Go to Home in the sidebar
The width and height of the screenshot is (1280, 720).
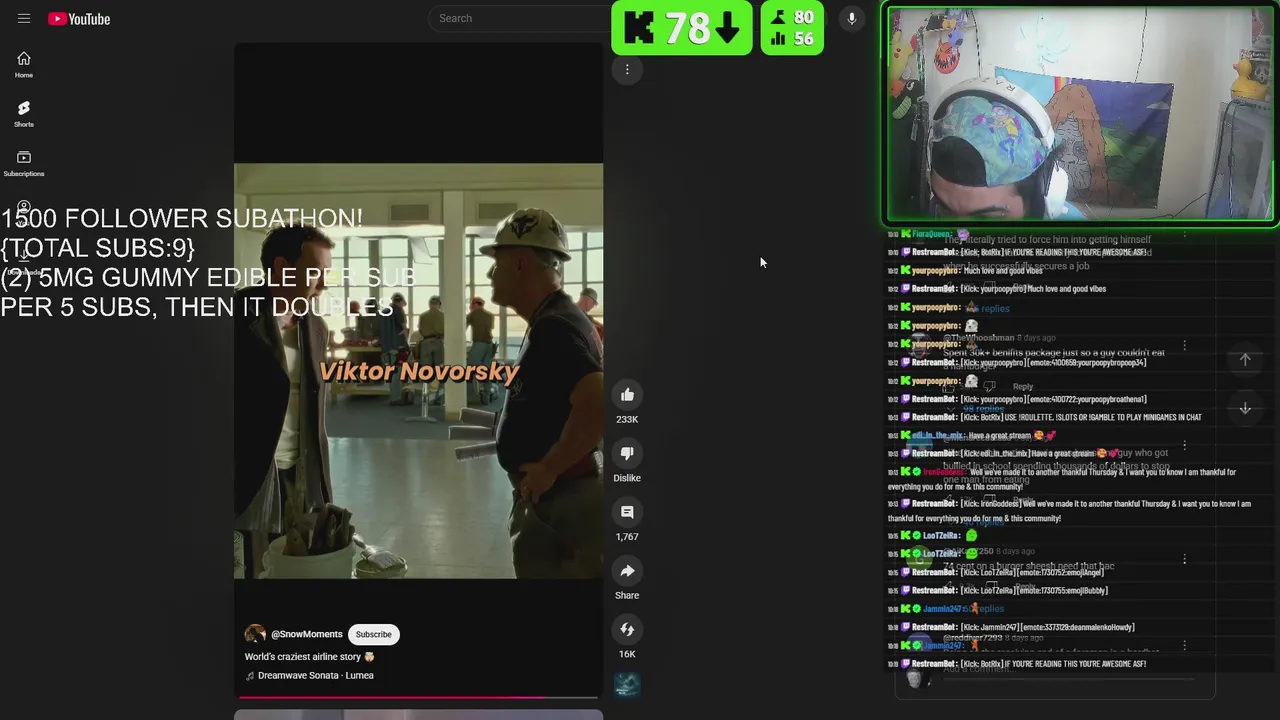pos(24,65)
